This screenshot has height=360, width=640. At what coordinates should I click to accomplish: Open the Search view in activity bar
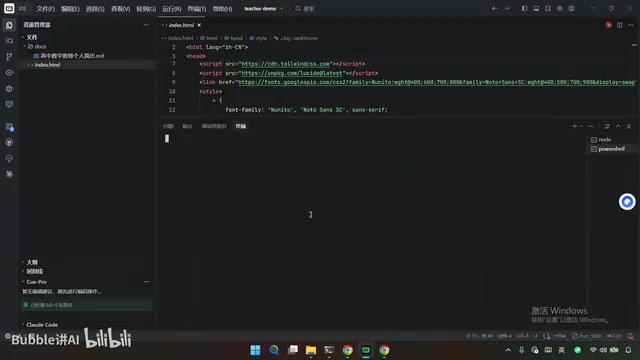tap(9, 41)
